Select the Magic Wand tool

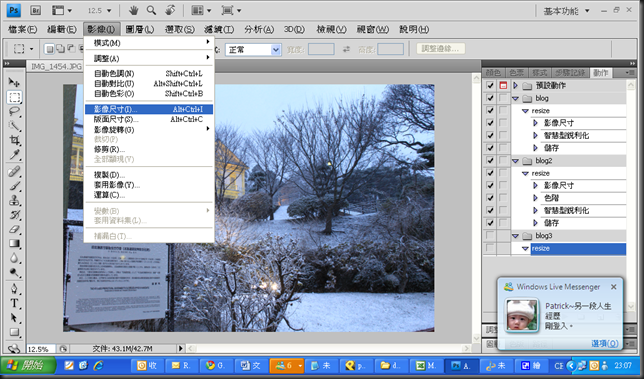pyautogui.click(x=14, y=126)
